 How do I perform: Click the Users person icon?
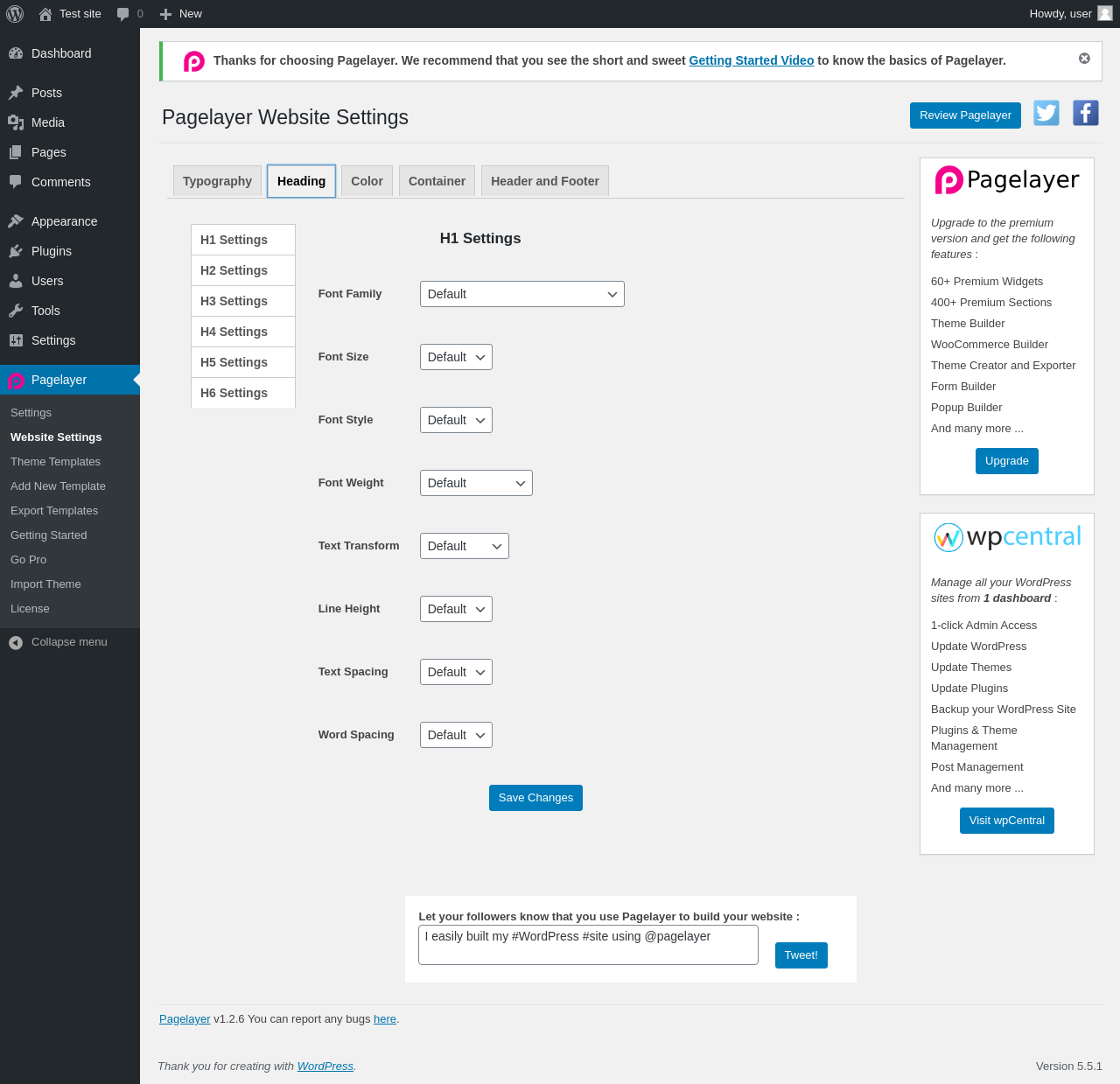[16, 281]
